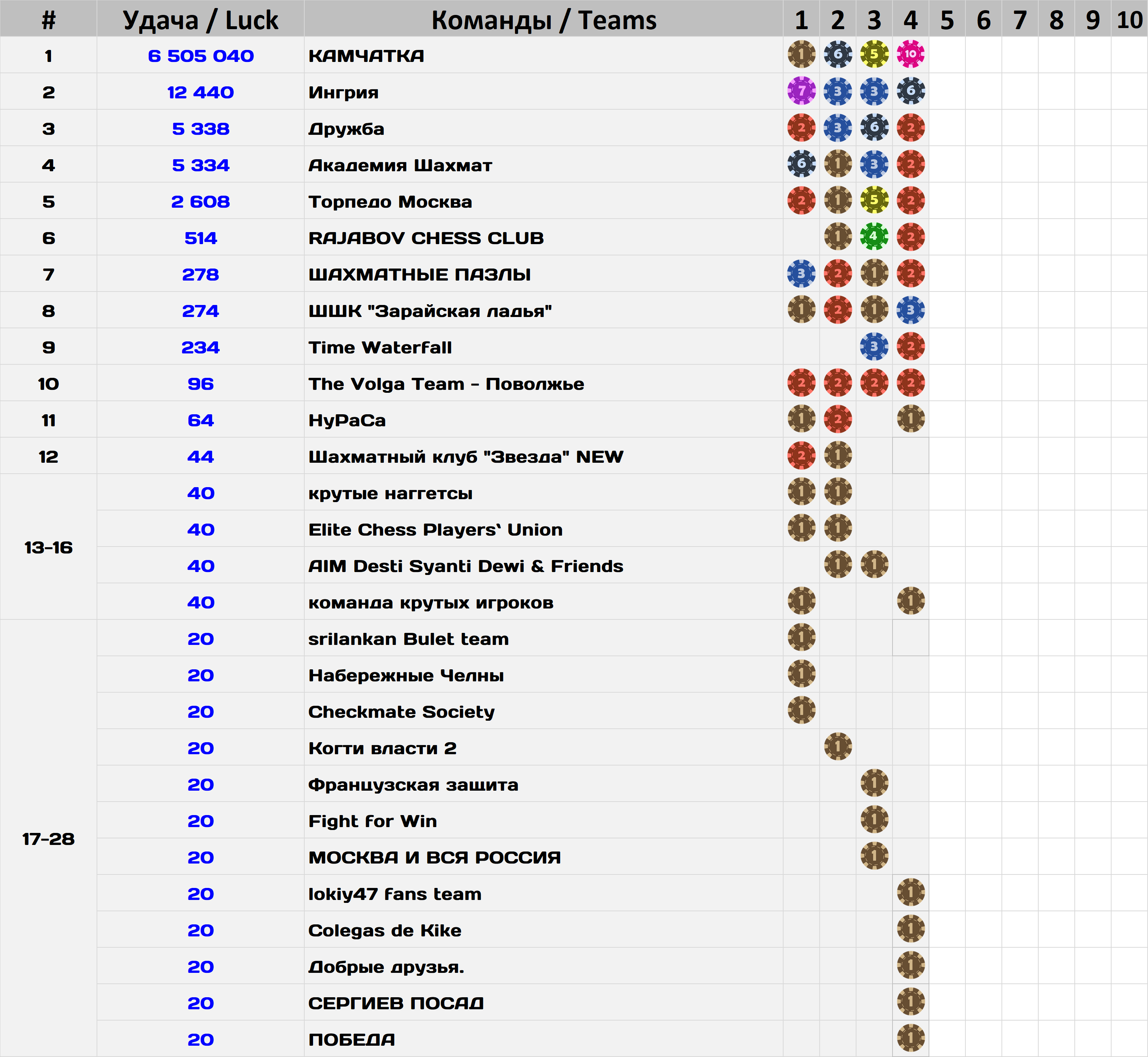Click Зарайская ладья's blue 3 chip in column 4
Screen dimensions: 1148x1057
coord(911,310)
